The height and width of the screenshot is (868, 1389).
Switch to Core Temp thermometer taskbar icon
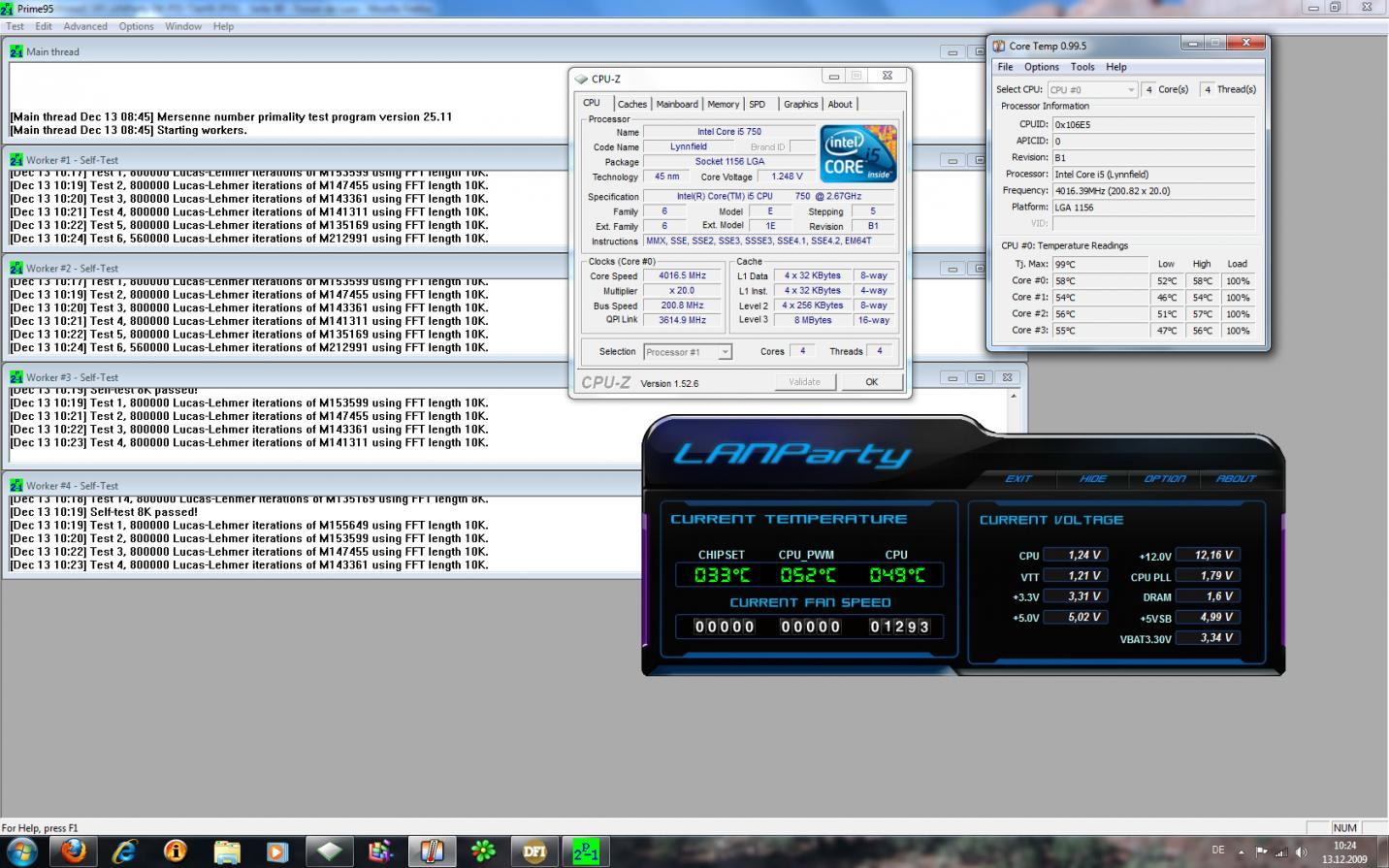pyautogui.click(x=433, y=852)
